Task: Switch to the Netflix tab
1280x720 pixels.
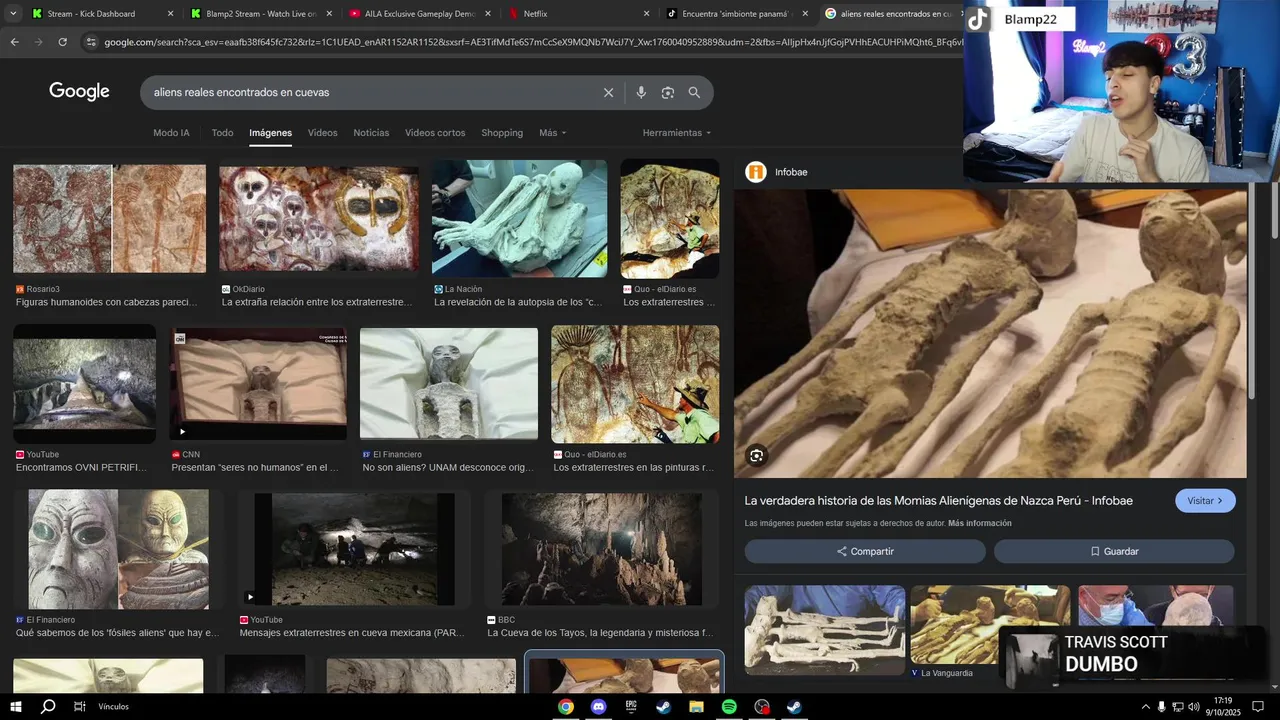Action: pyautogui.click(x=578, y=14)
